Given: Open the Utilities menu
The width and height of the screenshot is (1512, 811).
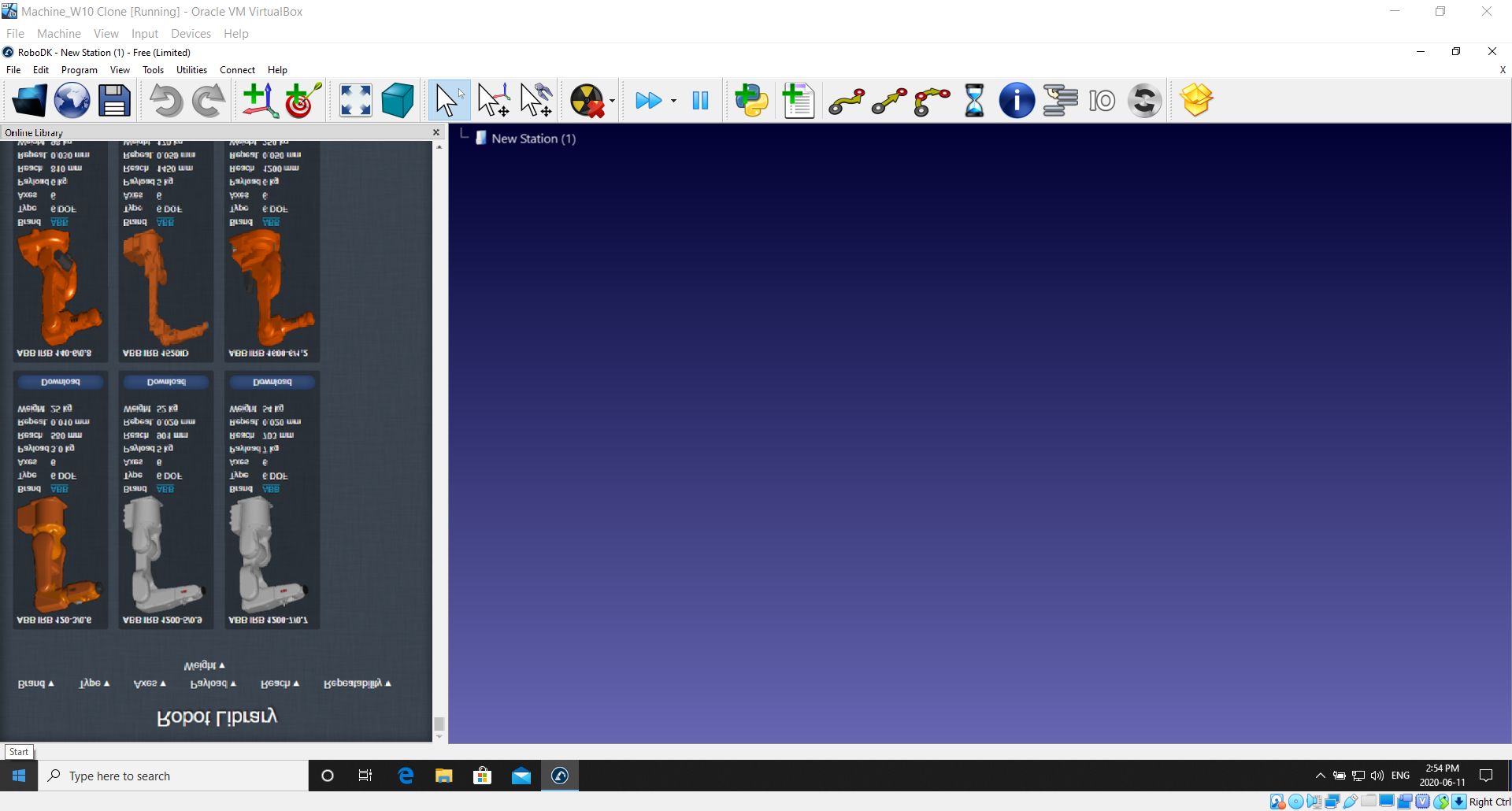Looking at the screenshot, I should (191, 70).
